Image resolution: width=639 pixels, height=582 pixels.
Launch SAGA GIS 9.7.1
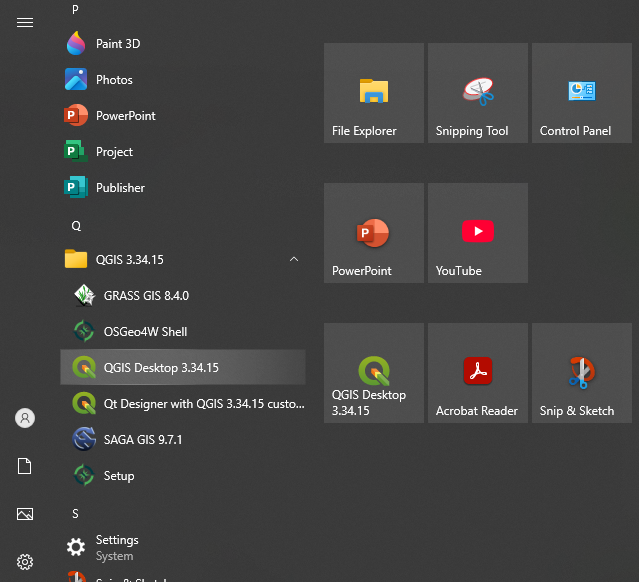pos(142,440)
